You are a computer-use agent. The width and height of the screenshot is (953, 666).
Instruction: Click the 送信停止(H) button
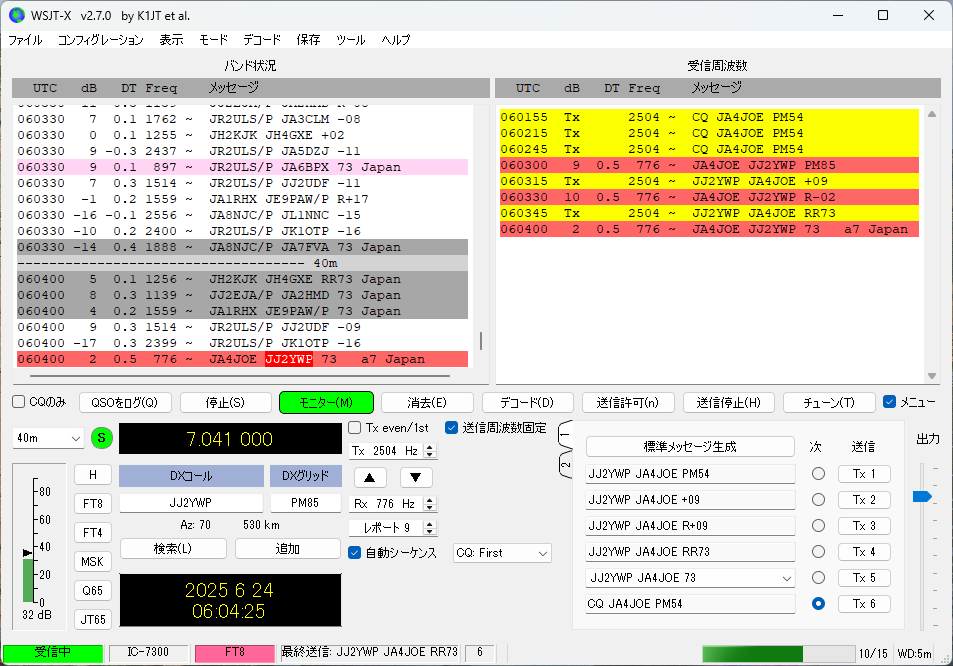729,402
